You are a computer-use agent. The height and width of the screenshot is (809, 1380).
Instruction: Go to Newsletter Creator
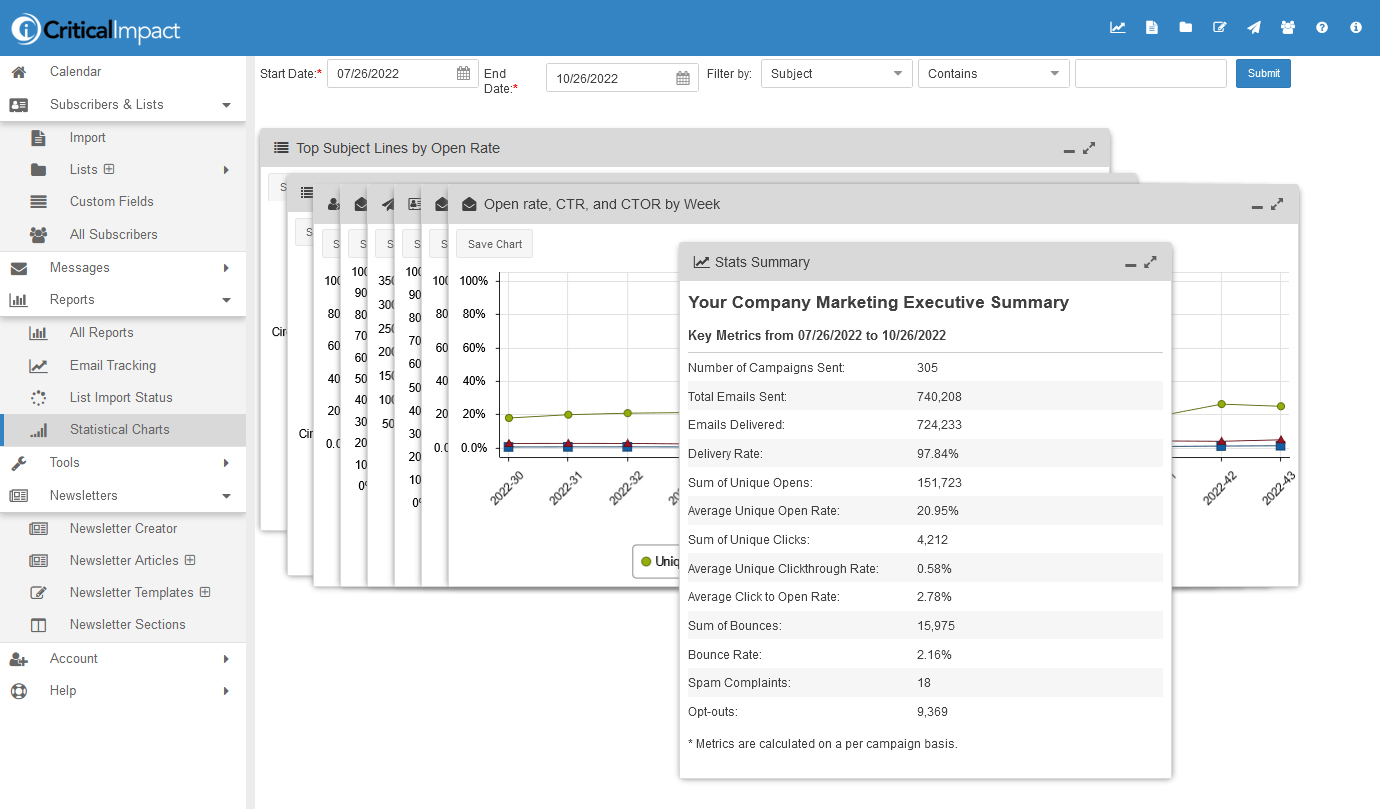[x=123, y=529]
